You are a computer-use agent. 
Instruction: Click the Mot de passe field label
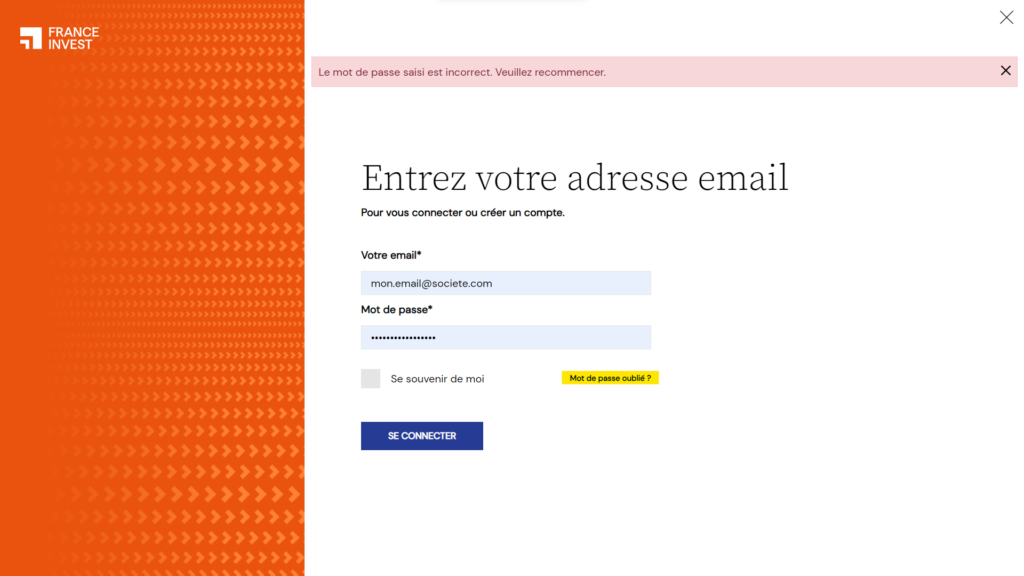point(396,310)
